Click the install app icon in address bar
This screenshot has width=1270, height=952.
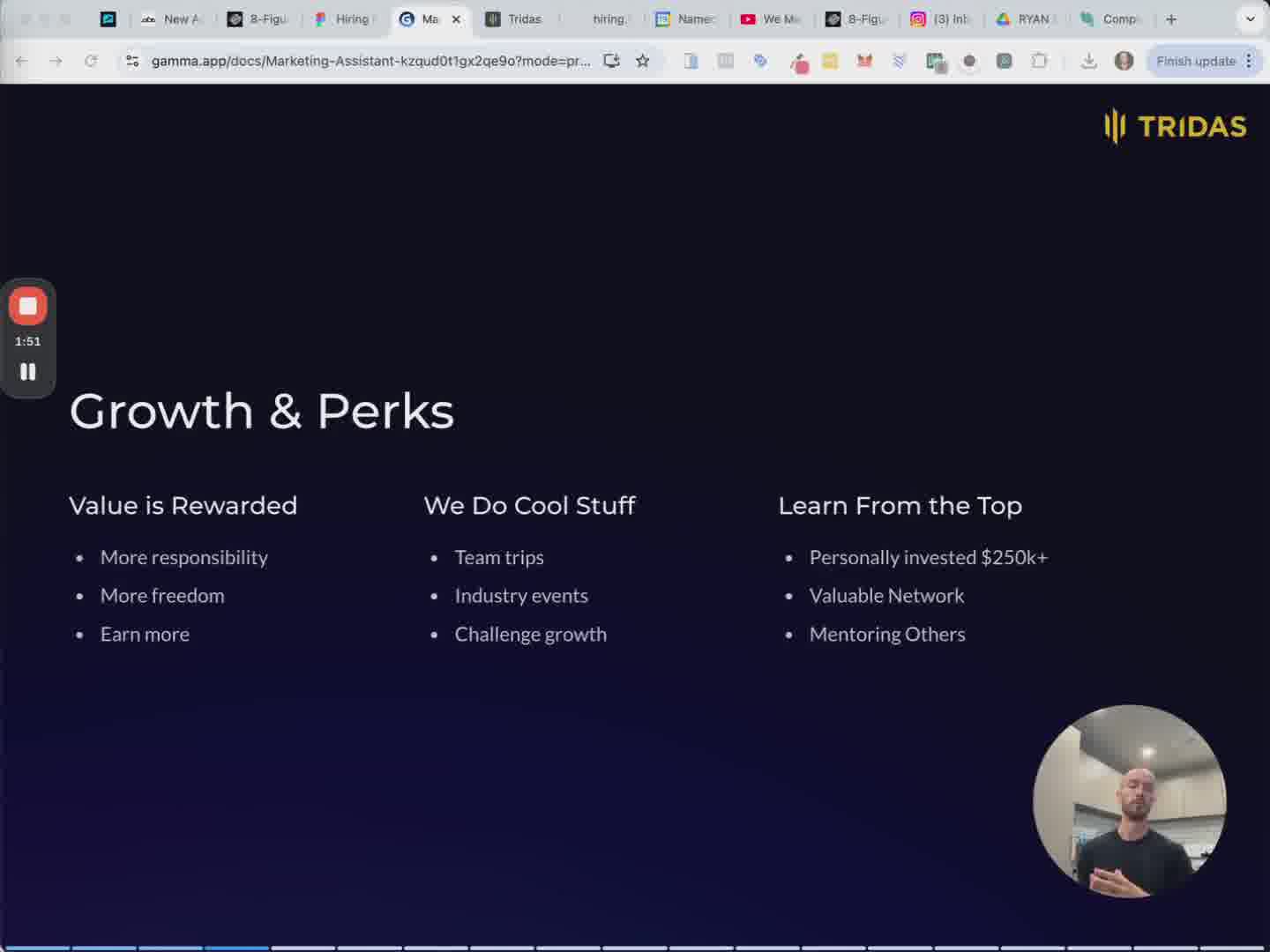point(611,61)
